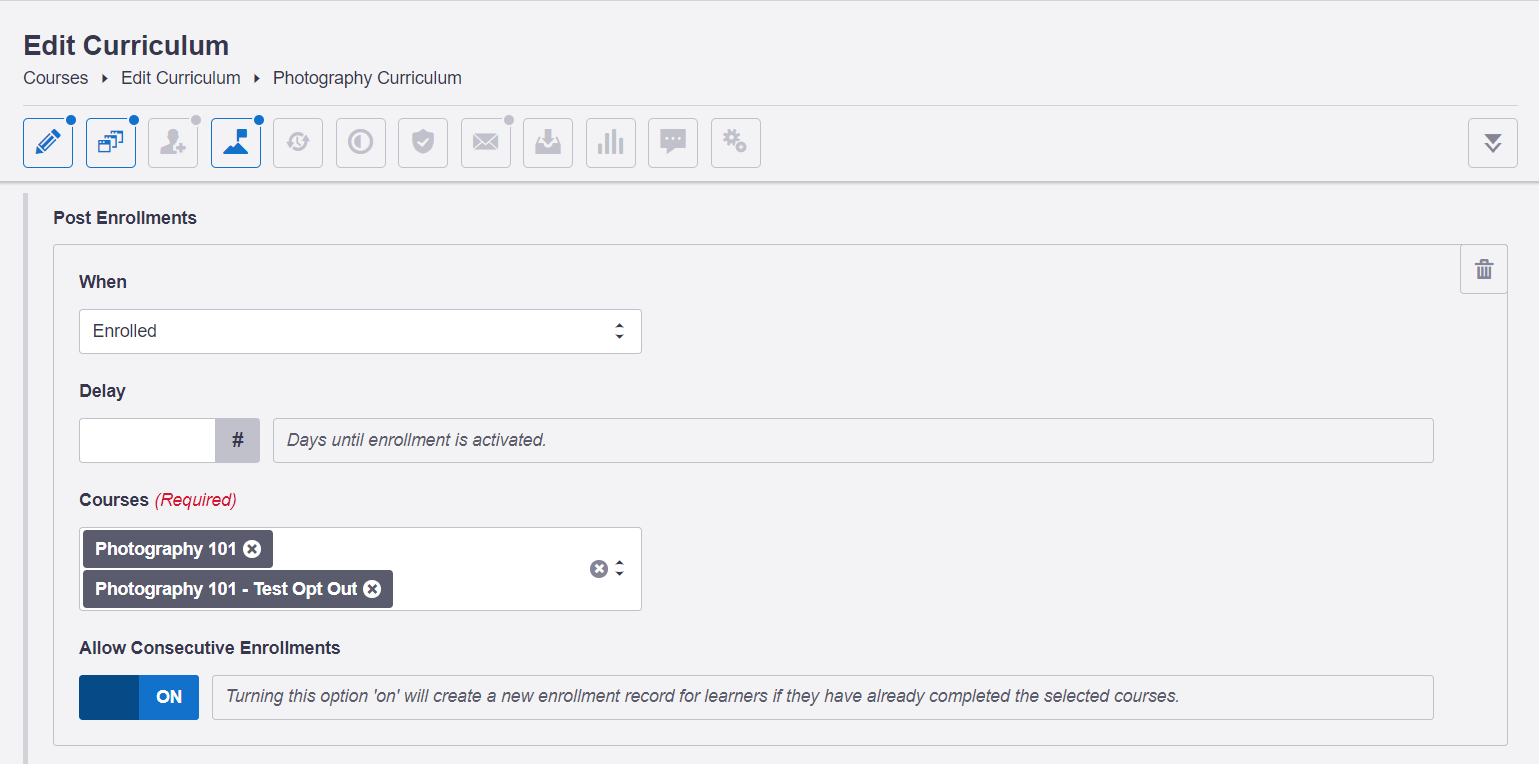
Task: Select the shield checkmark toolbar icon
Action: click(x=423, y=143)
